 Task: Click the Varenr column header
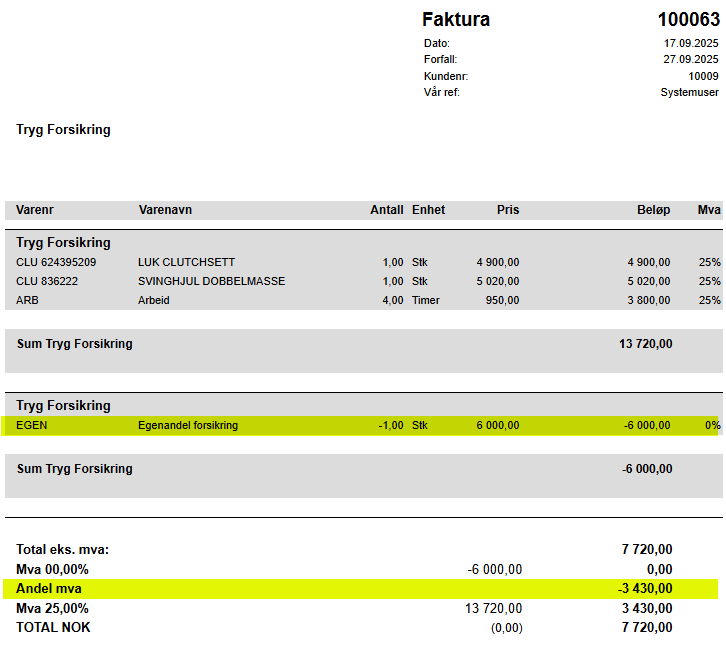[35, 210]
